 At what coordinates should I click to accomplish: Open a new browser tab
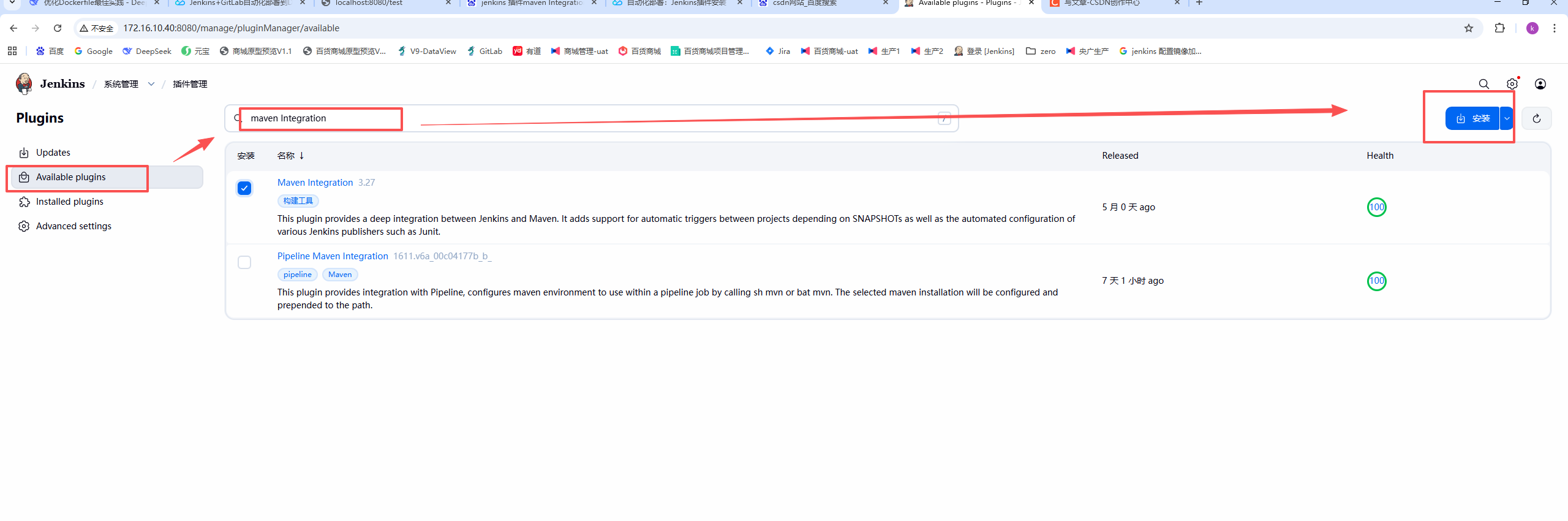[x=1199, y=3]
